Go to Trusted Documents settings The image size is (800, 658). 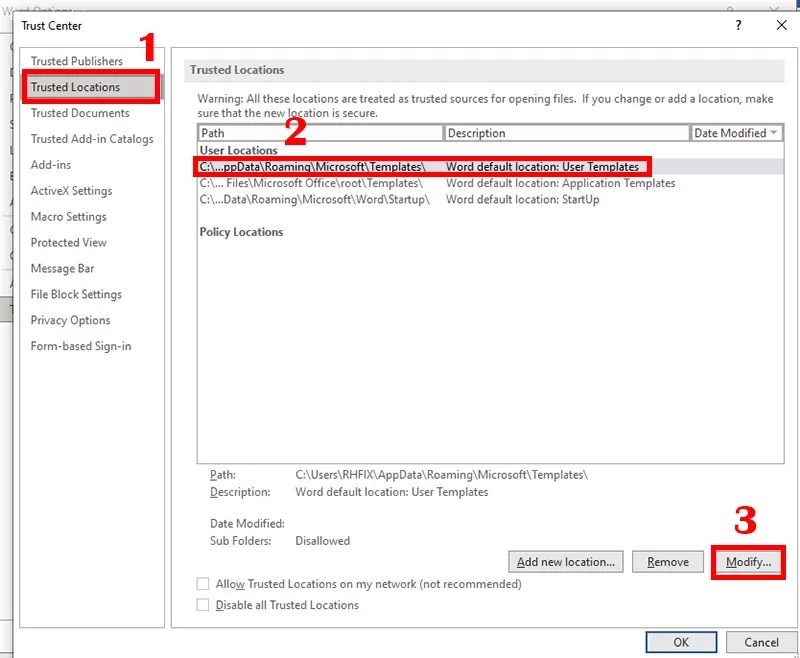point(80,113)
